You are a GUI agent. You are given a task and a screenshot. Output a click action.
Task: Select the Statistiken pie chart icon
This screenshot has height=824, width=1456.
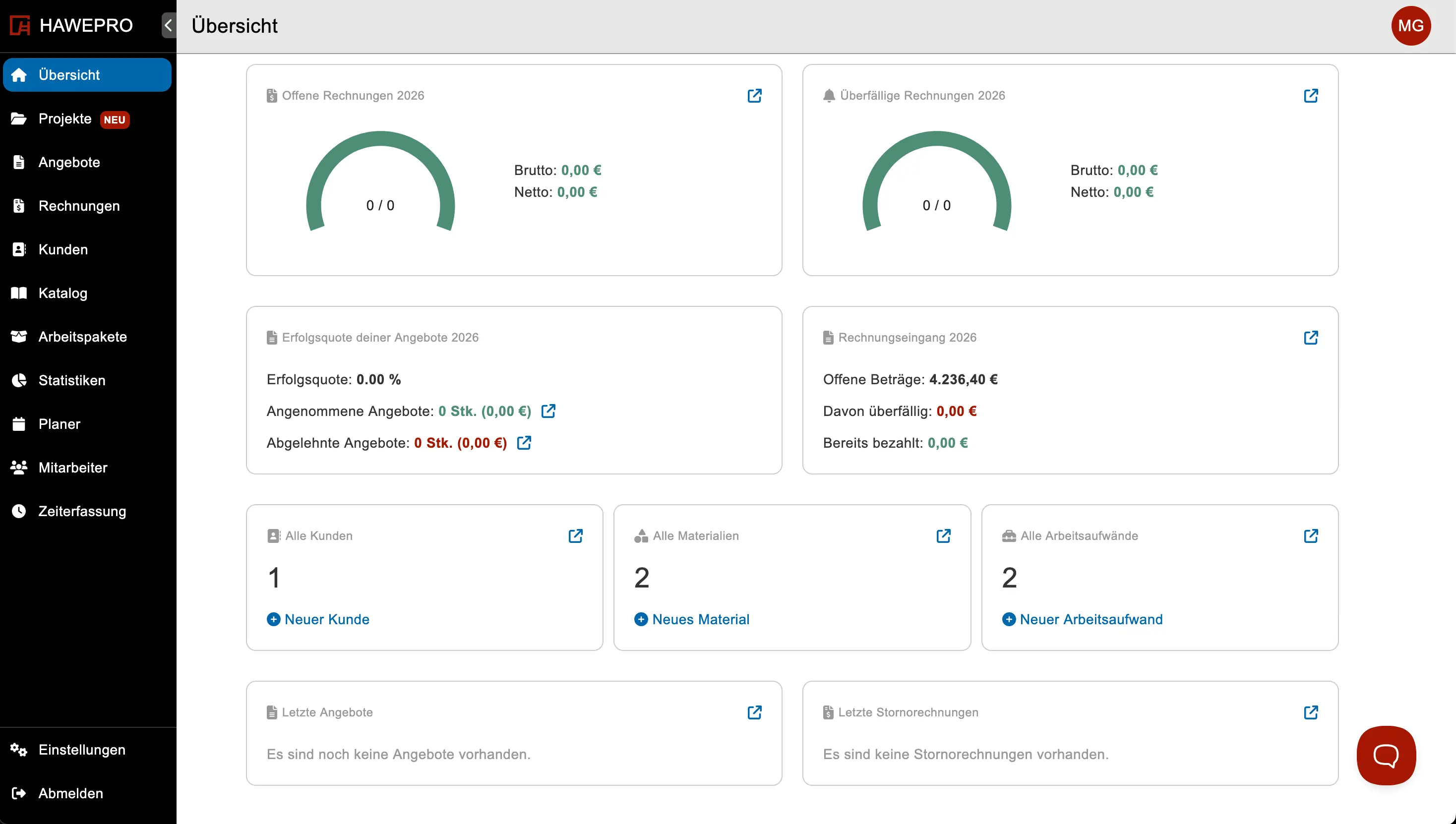19,380
